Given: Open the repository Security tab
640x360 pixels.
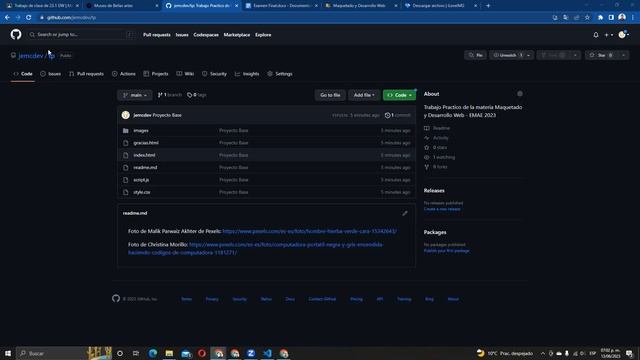Looking at the screenshot, I should (x=214, y=74).
